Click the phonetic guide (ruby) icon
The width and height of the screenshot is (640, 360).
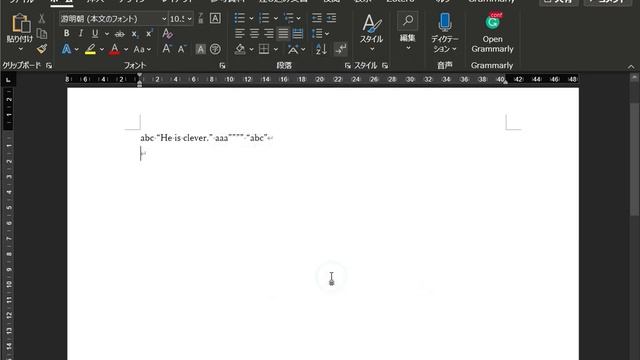tap(200, 18)
